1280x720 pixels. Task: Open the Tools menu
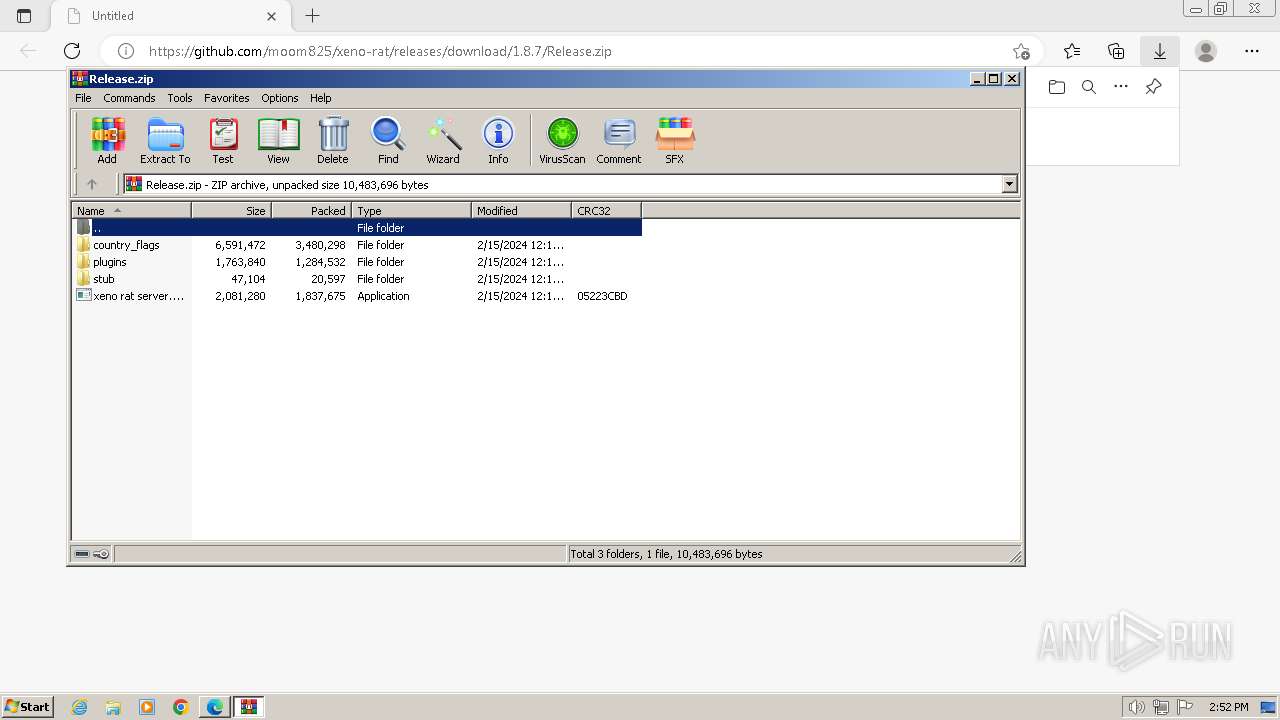point(180,98)
